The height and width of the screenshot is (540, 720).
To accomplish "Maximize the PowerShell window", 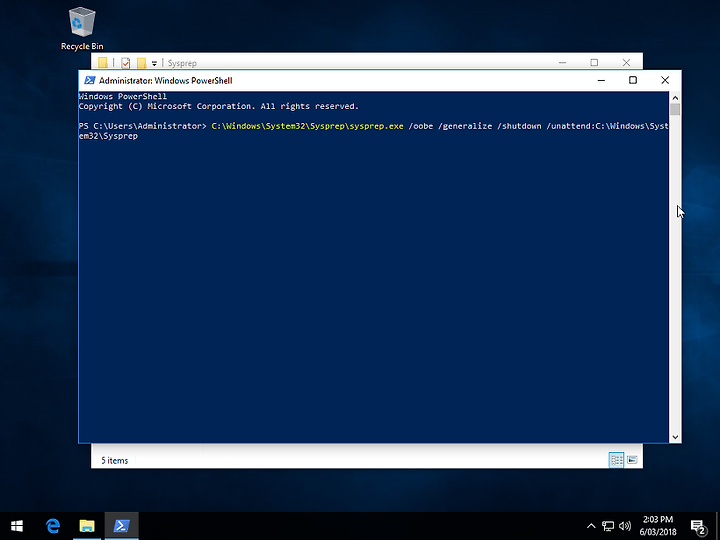I will point(633,80).
